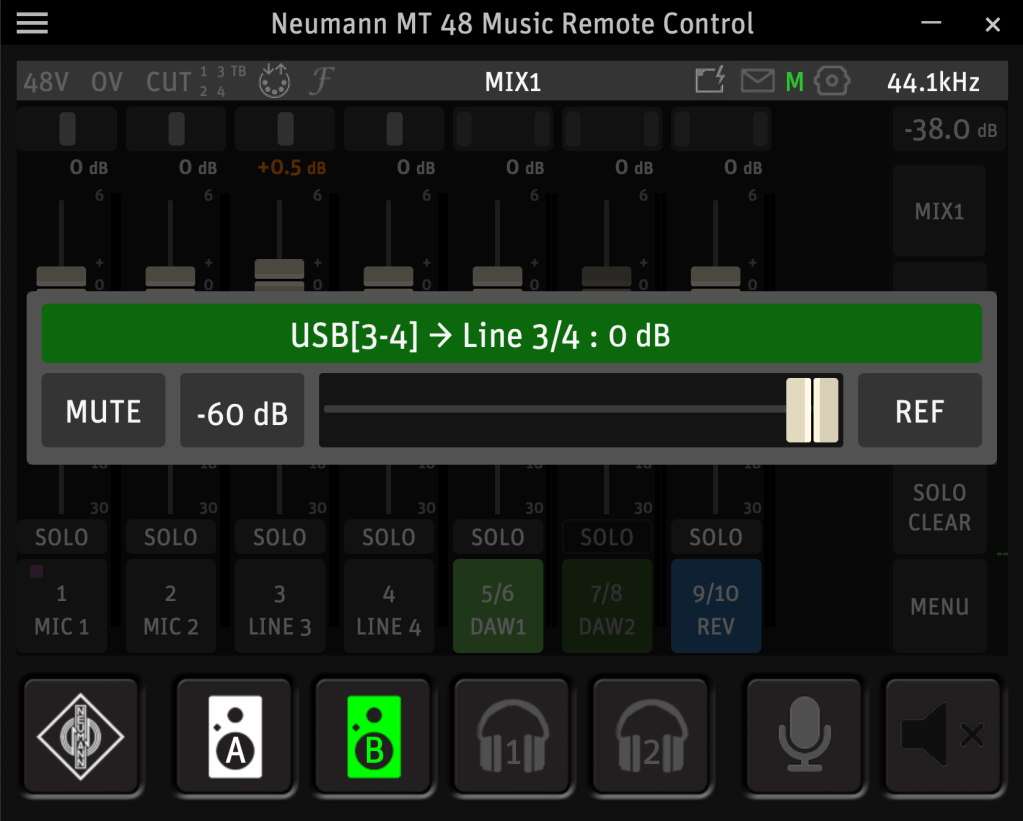Open the MIX1 mixer selector

[x=938, y=212]
